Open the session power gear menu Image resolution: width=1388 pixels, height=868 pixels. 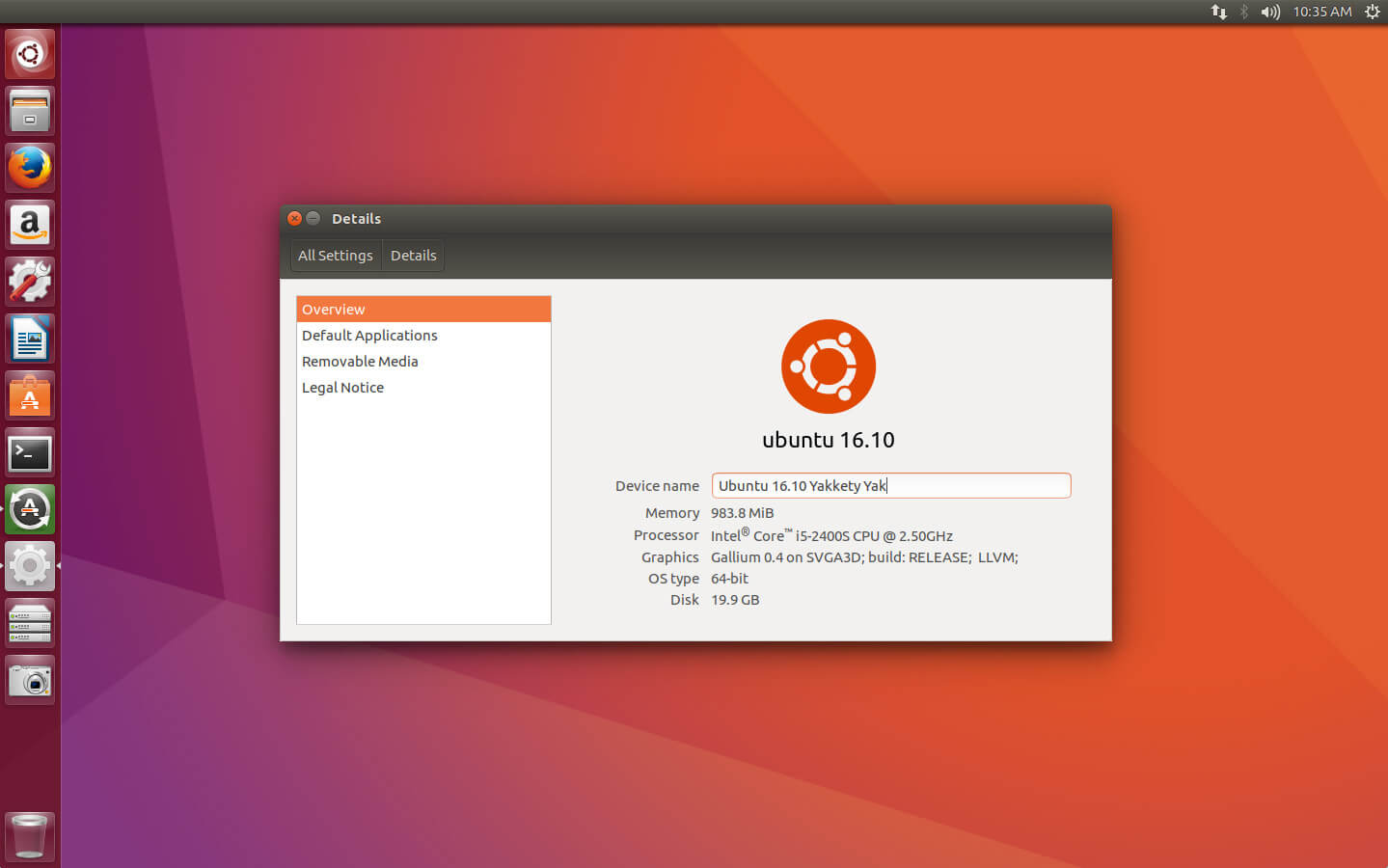coord(1372,12)
